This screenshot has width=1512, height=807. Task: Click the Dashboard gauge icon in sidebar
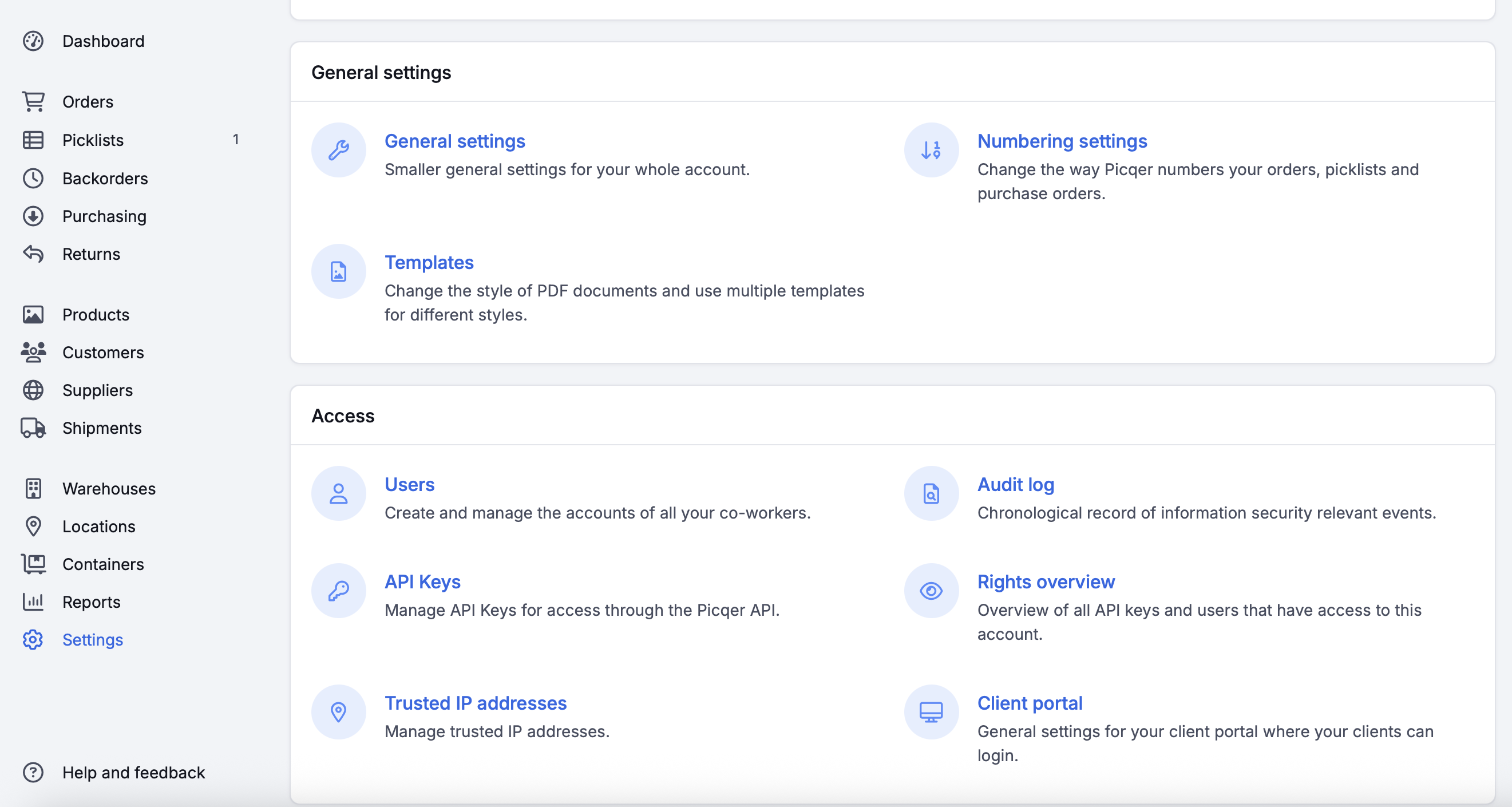point(33,41)
